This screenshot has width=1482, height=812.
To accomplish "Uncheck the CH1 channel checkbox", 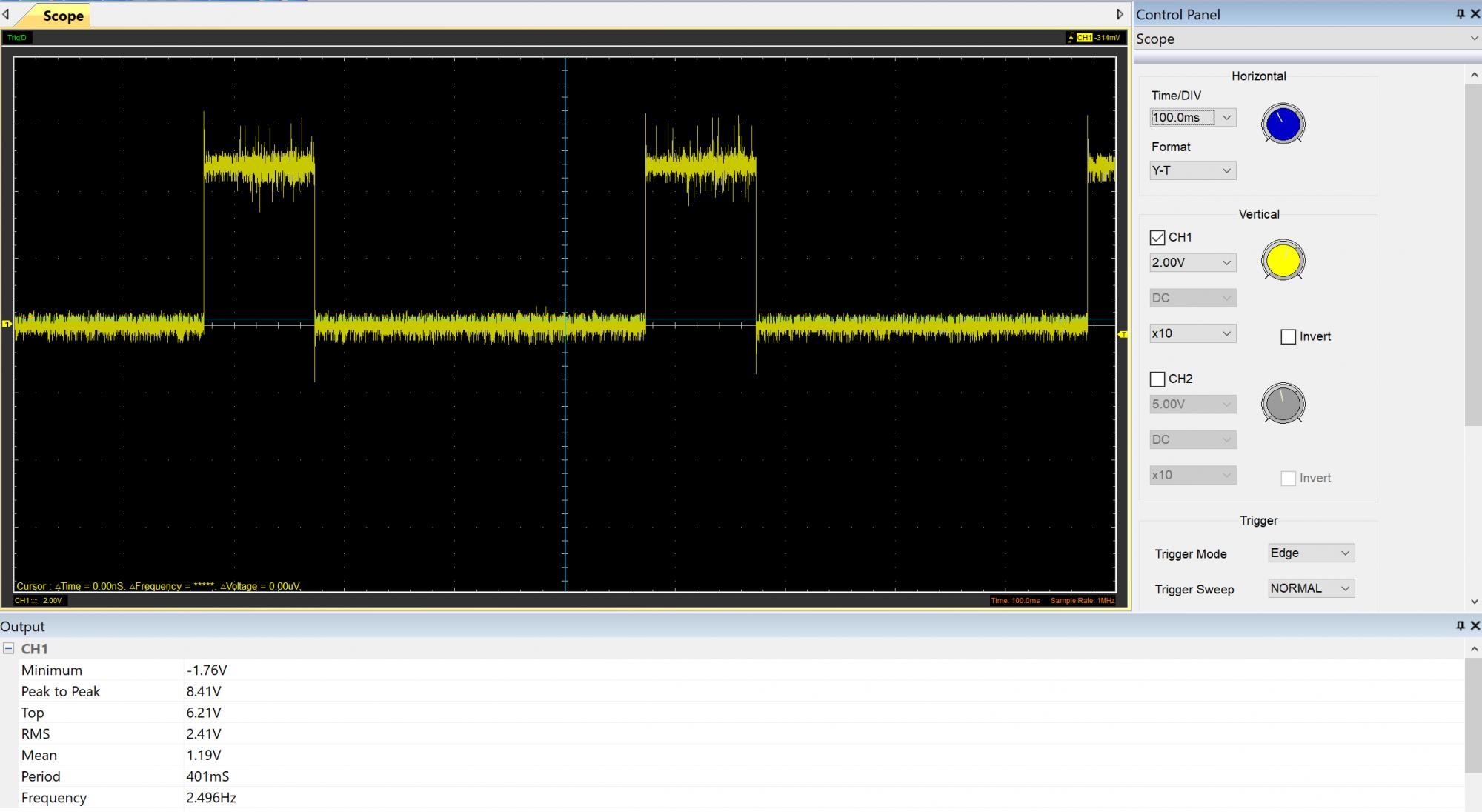I will pos(1157,238).
